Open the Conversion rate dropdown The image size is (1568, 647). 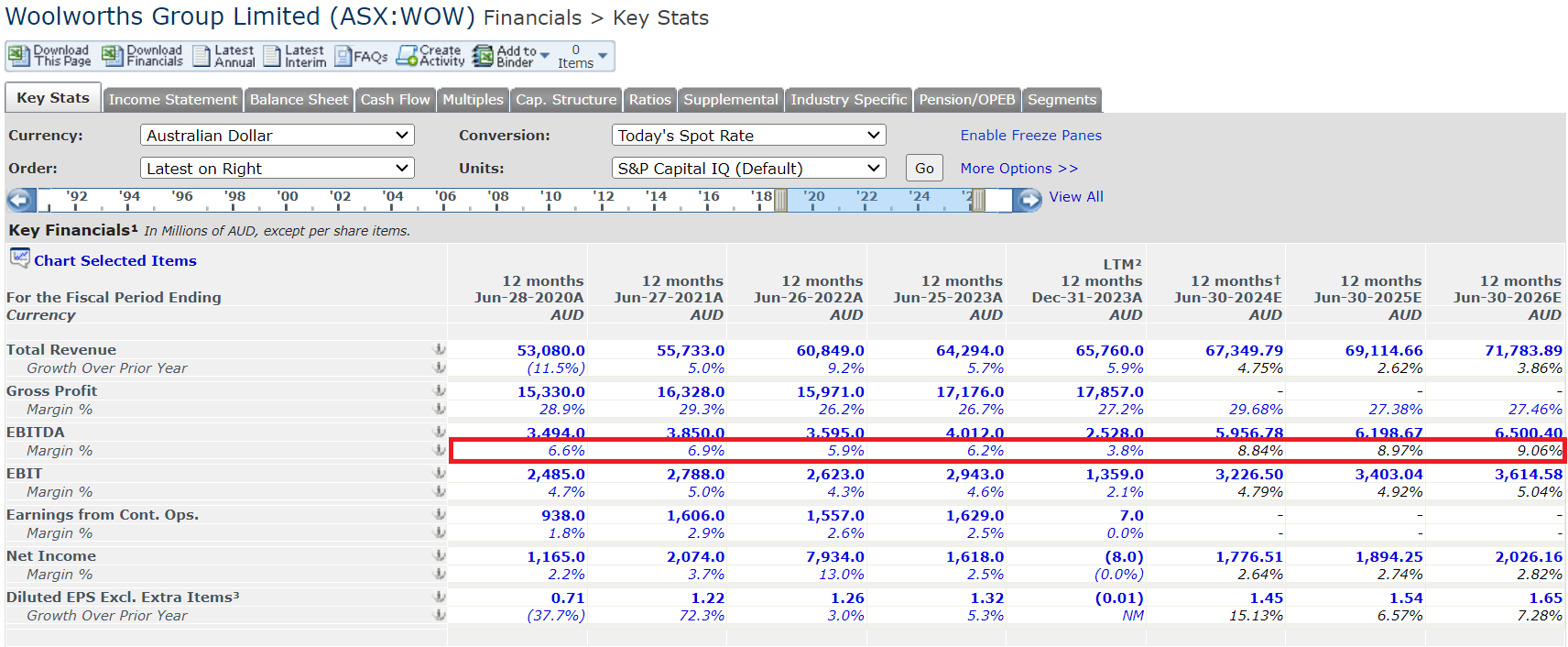(748, 136)
